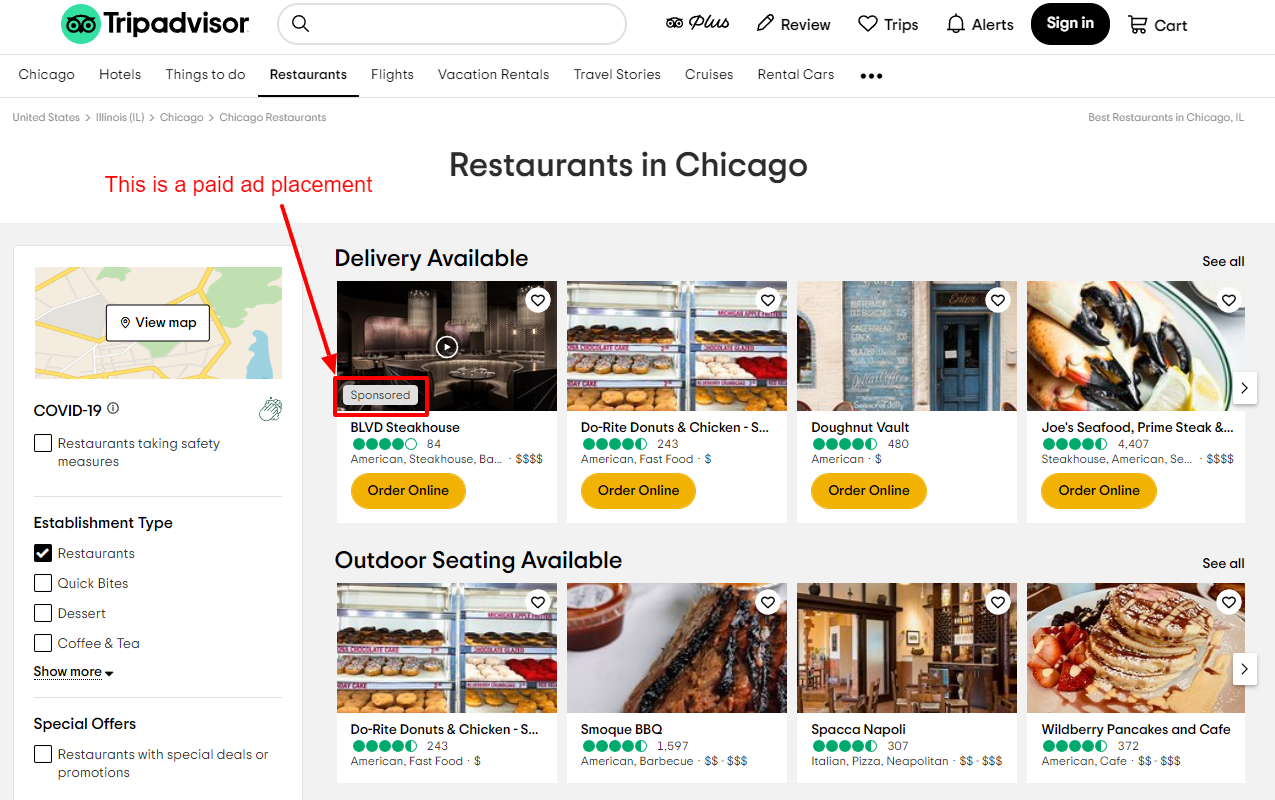Uncheck the Restaurants establishment type
The height and width of the screenshot is (800, 1275).
pos(43,553)
